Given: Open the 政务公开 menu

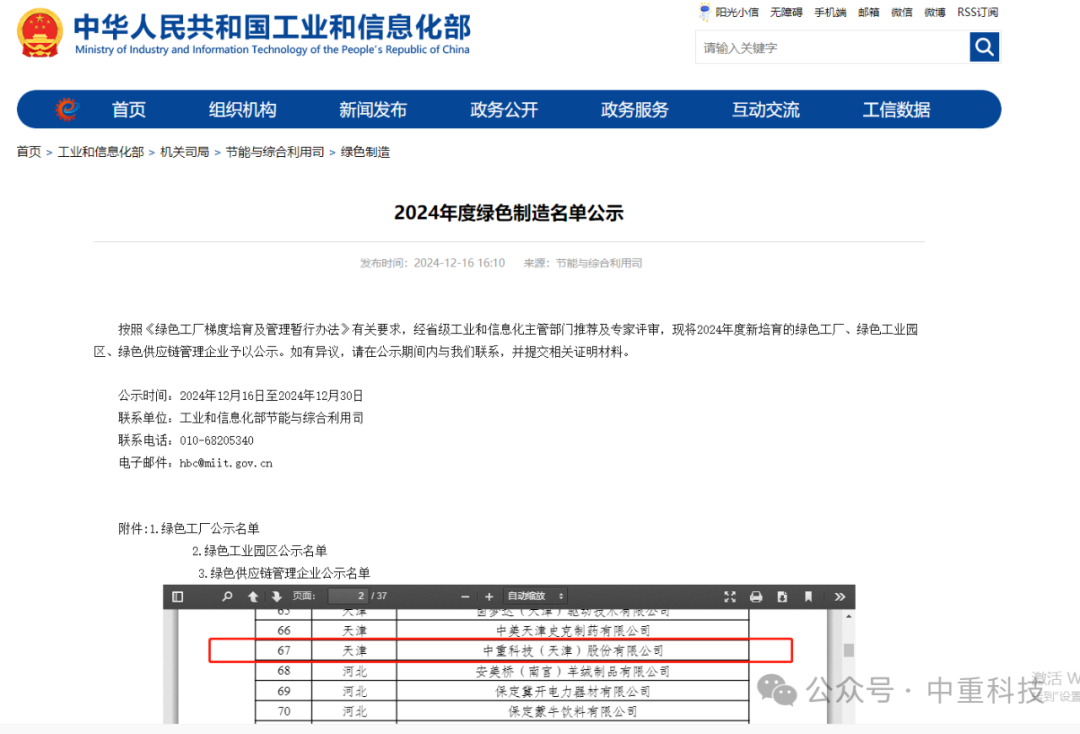Looking at the screenshot, I should pos(503,109).
